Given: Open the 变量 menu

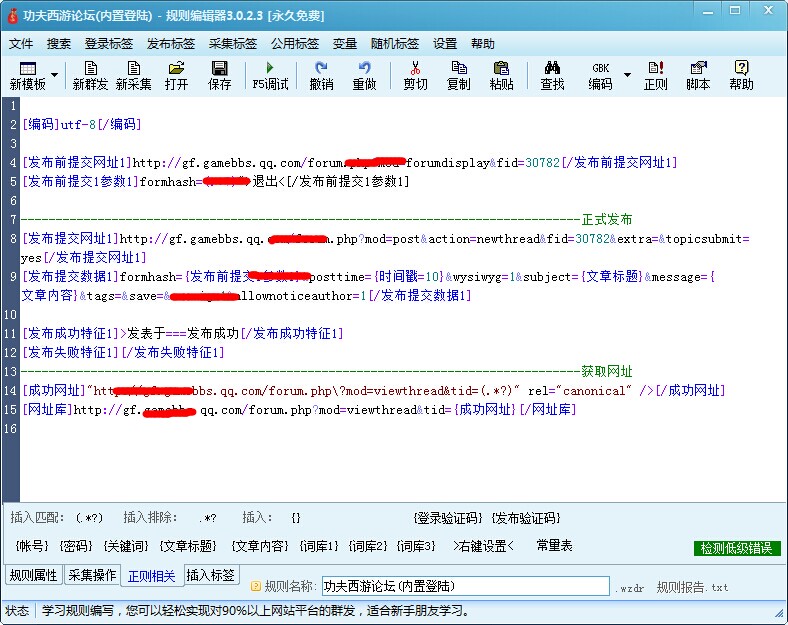Looking at the screenshot, I should [345, 44].
